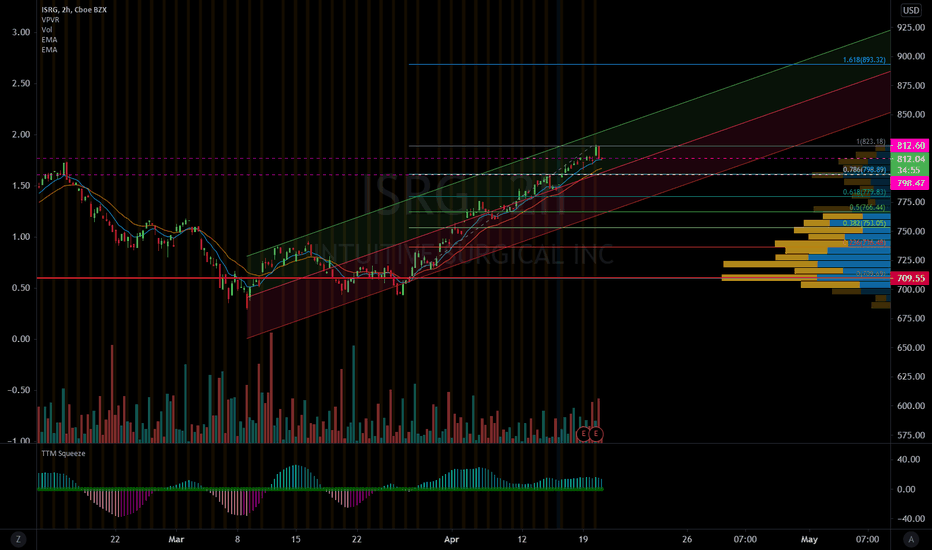Click the 0.786(798.89) Fibonacci level label
The width and height of the screenshot is (932, 550).
(x=864, y=170)
